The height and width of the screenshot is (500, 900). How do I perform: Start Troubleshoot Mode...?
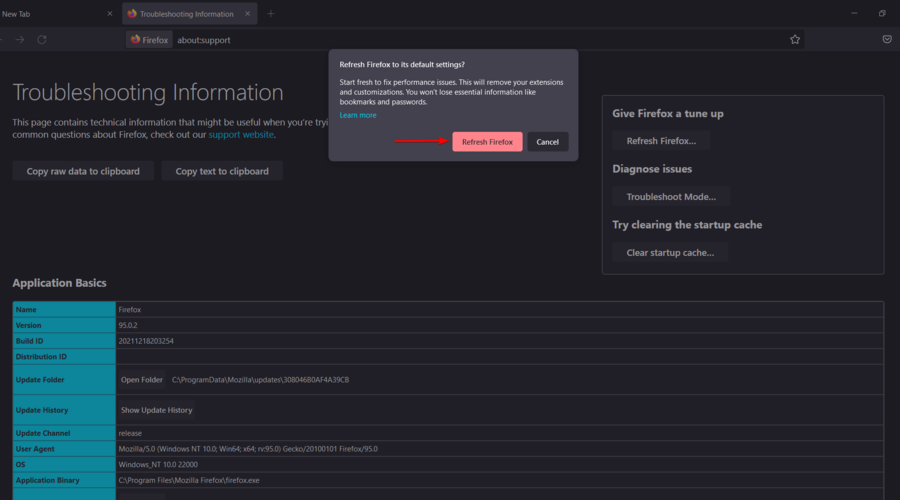click(x=671, y=197)
